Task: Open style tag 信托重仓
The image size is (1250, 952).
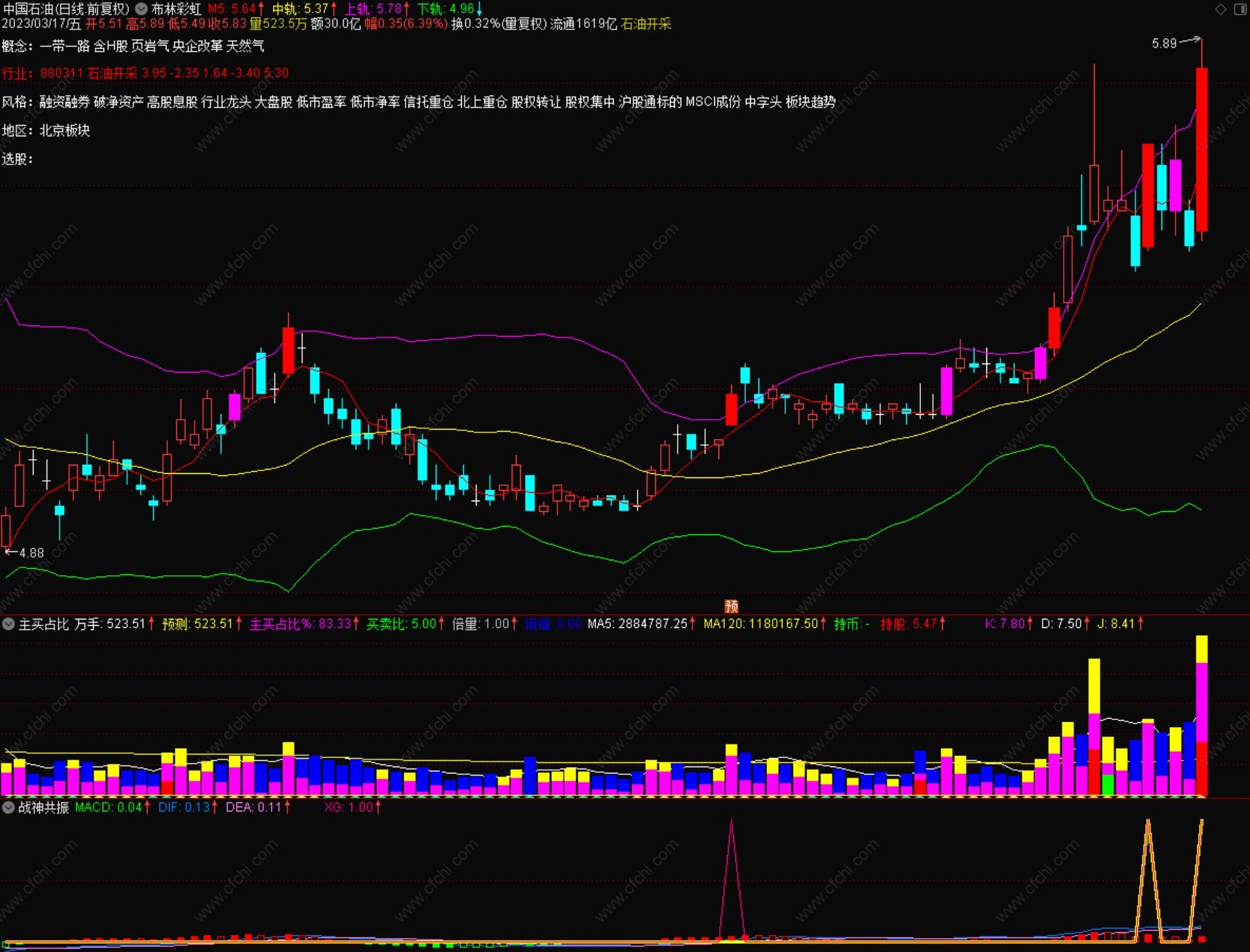Action: pos(428,102)
